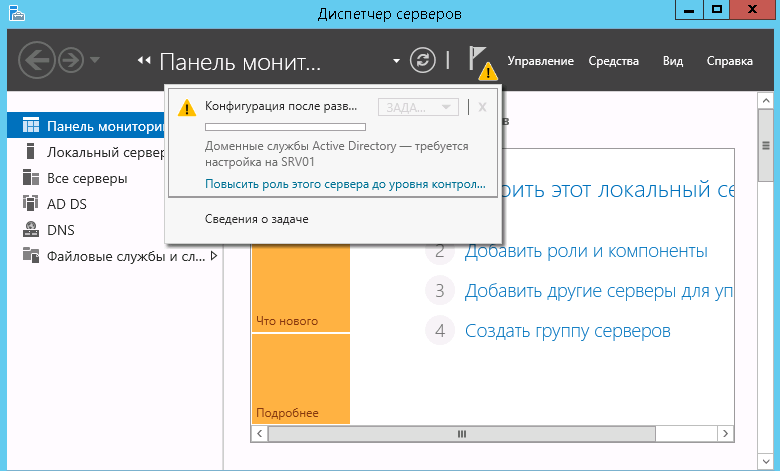This screenshot has width=780, height=471.
Task: Open the Средства menu
Action: click(613, 61)
